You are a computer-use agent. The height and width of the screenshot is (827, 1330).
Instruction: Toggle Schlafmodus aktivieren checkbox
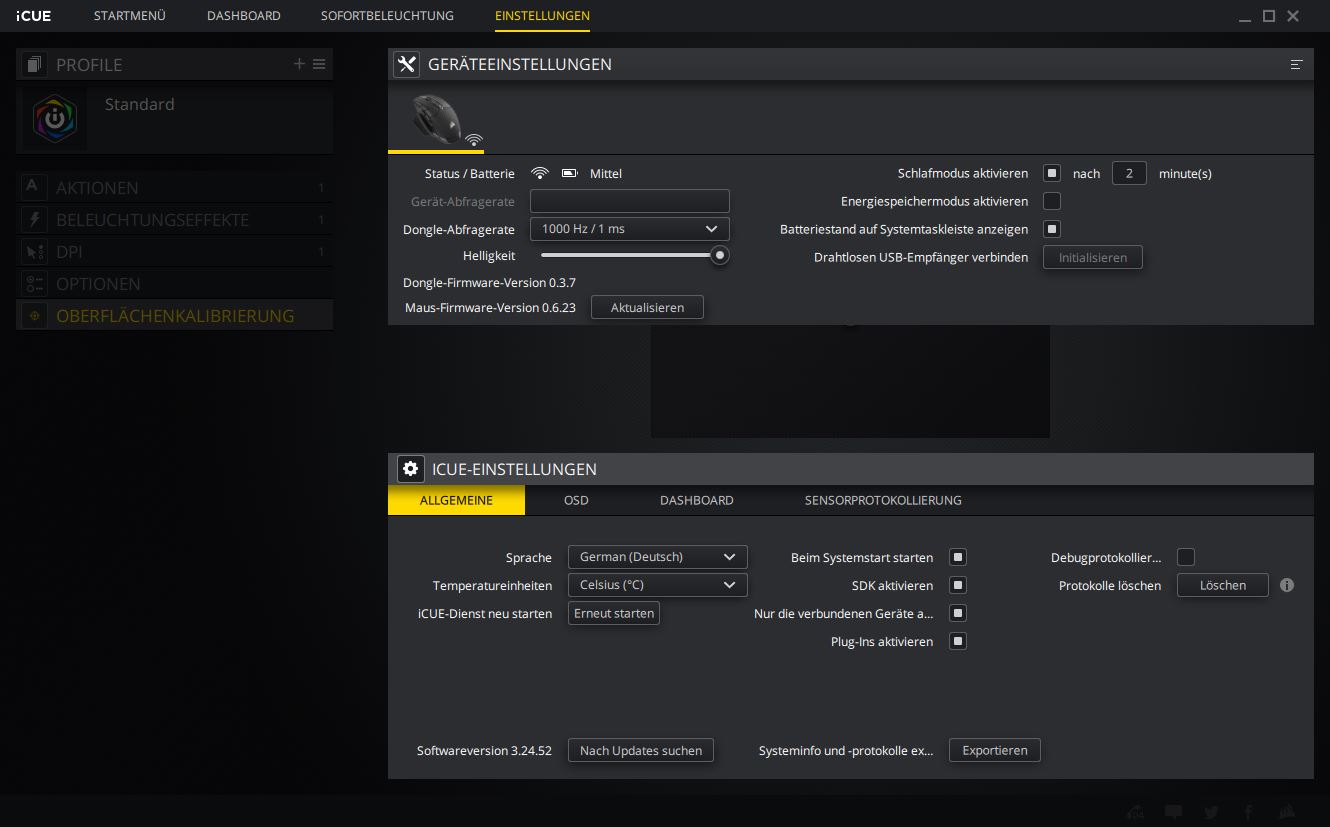point(1052,173)
